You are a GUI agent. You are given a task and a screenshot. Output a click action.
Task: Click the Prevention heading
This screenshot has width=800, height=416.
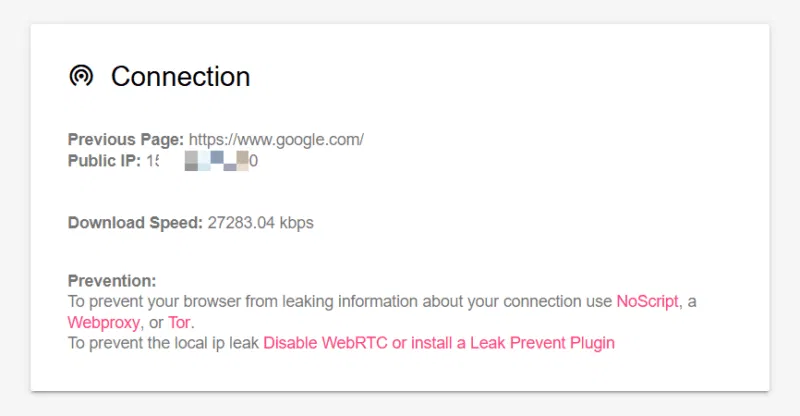coord(112,281)
